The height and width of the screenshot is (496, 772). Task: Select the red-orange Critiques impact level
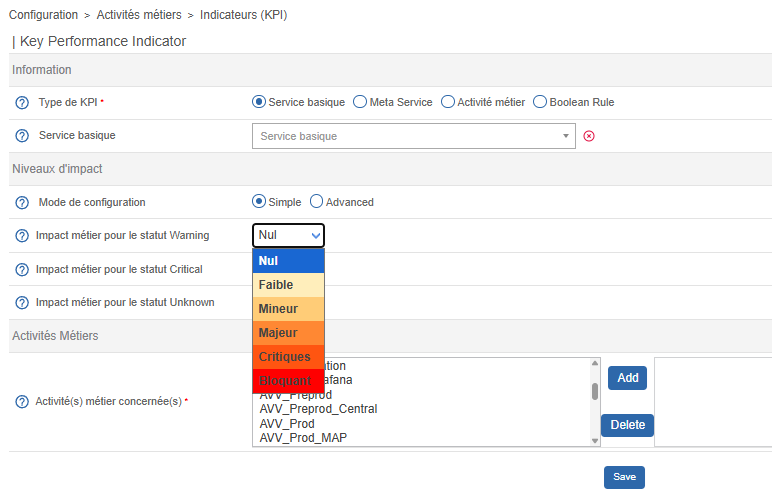(x=288, y=357)
